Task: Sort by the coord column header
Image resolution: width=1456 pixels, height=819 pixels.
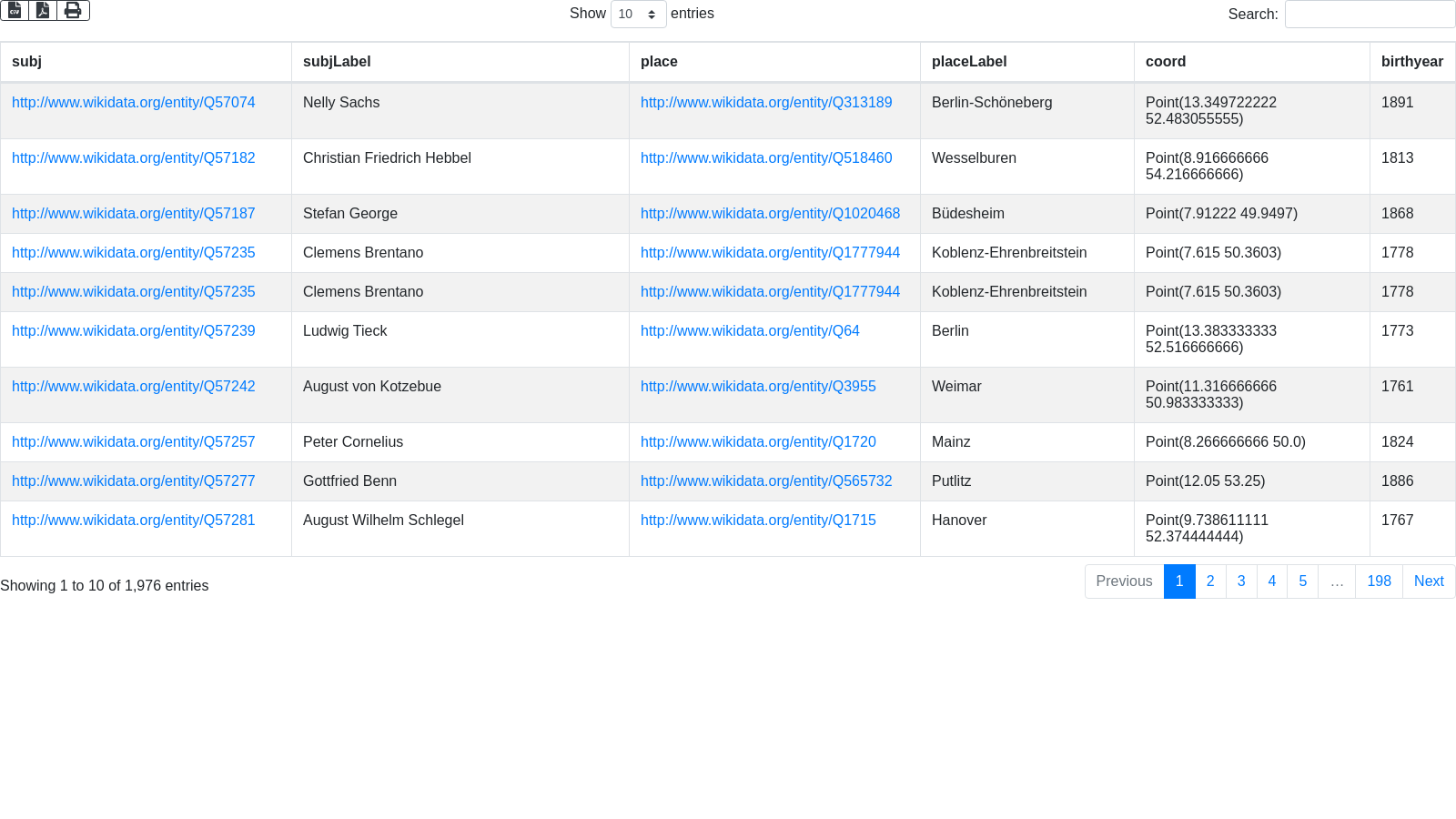Action: tap(1165, 62)
